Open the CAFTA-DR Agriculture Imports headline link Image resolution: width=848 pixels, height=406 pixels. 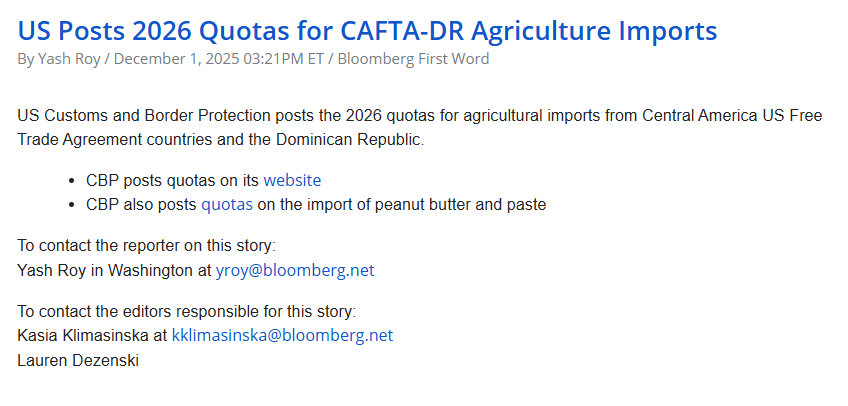click(x=367, y=30)
